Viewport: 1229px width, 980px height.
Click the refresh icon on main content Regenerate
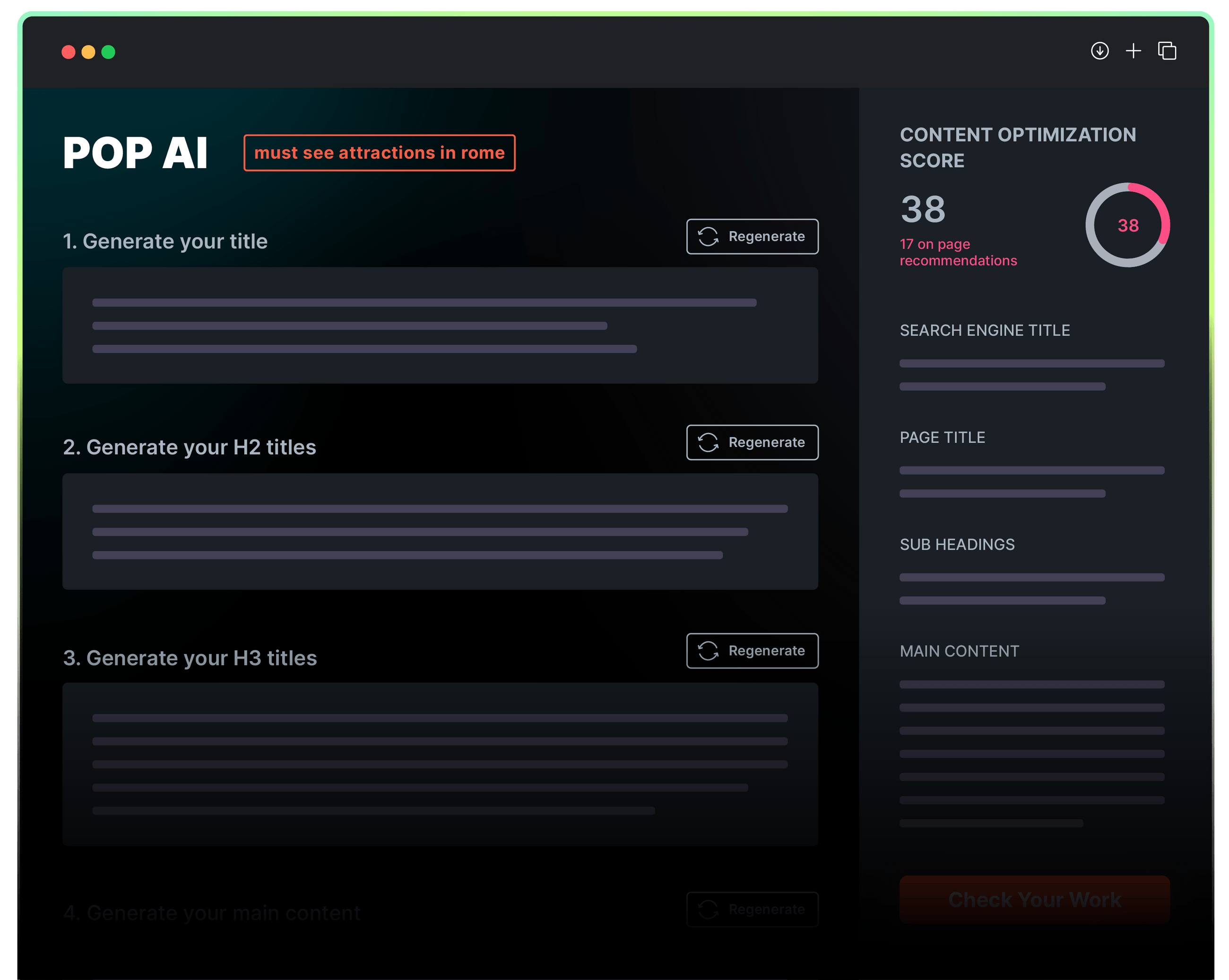coord(709,909)
